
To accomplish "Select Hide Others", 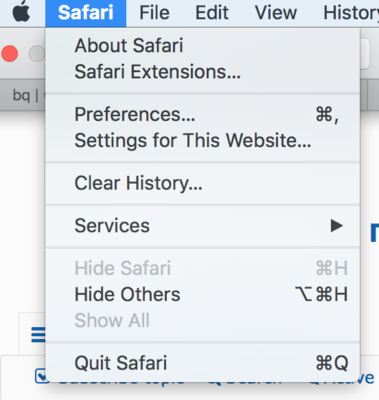I will (203, 294).
